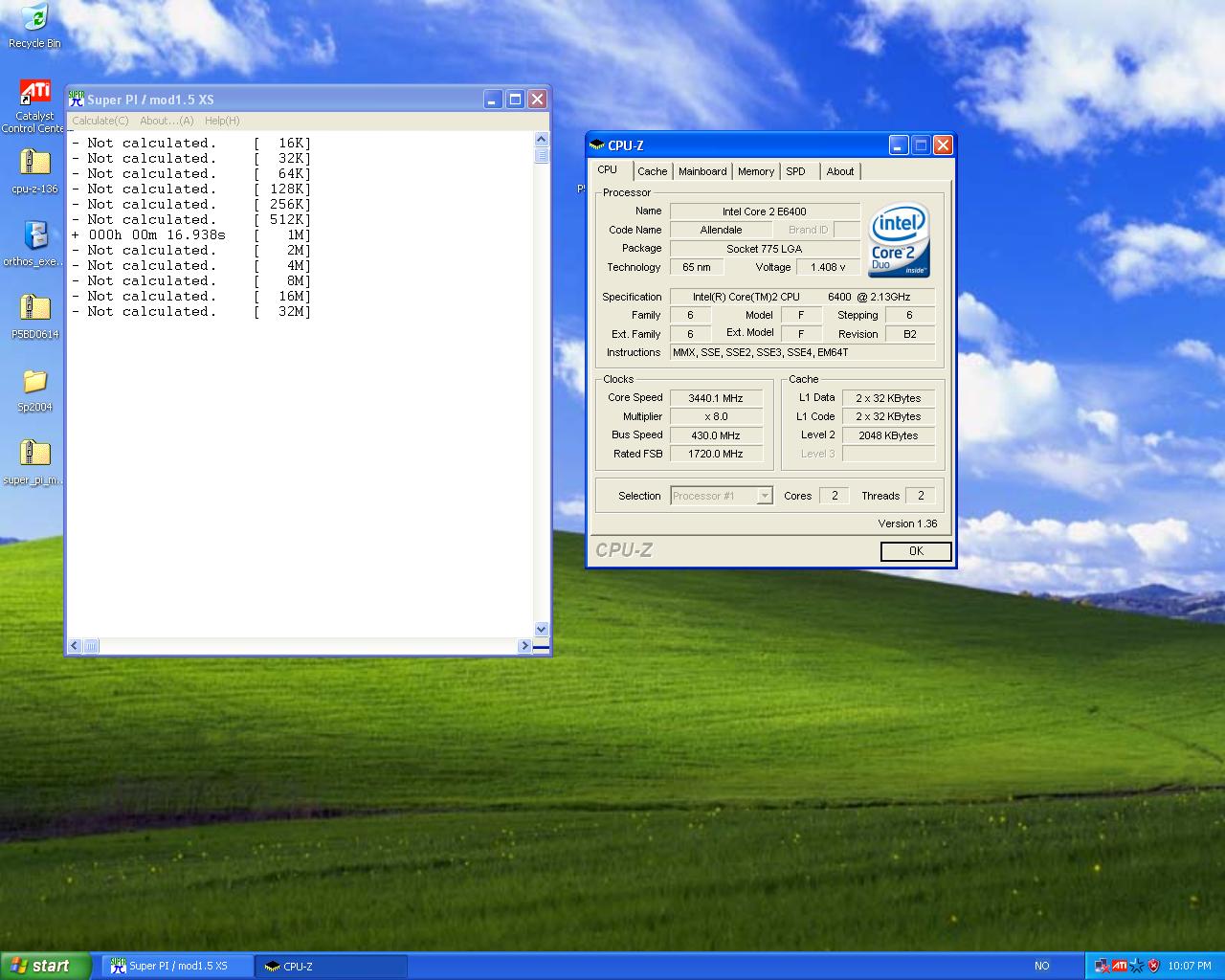Image resolution: width=1225 pixels, height=980 pixels.
Task: Switch to the Memory tab
Action: coord(756,171)
